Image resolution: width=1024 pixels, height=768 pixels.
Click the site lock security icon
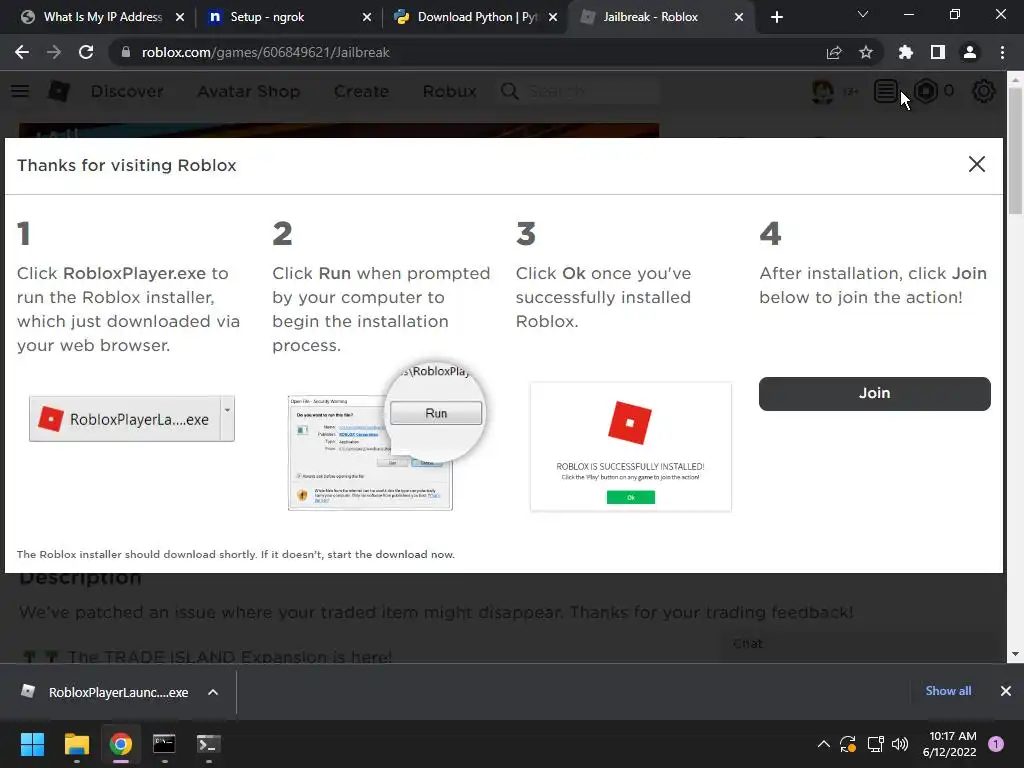(x=125, y=52)
